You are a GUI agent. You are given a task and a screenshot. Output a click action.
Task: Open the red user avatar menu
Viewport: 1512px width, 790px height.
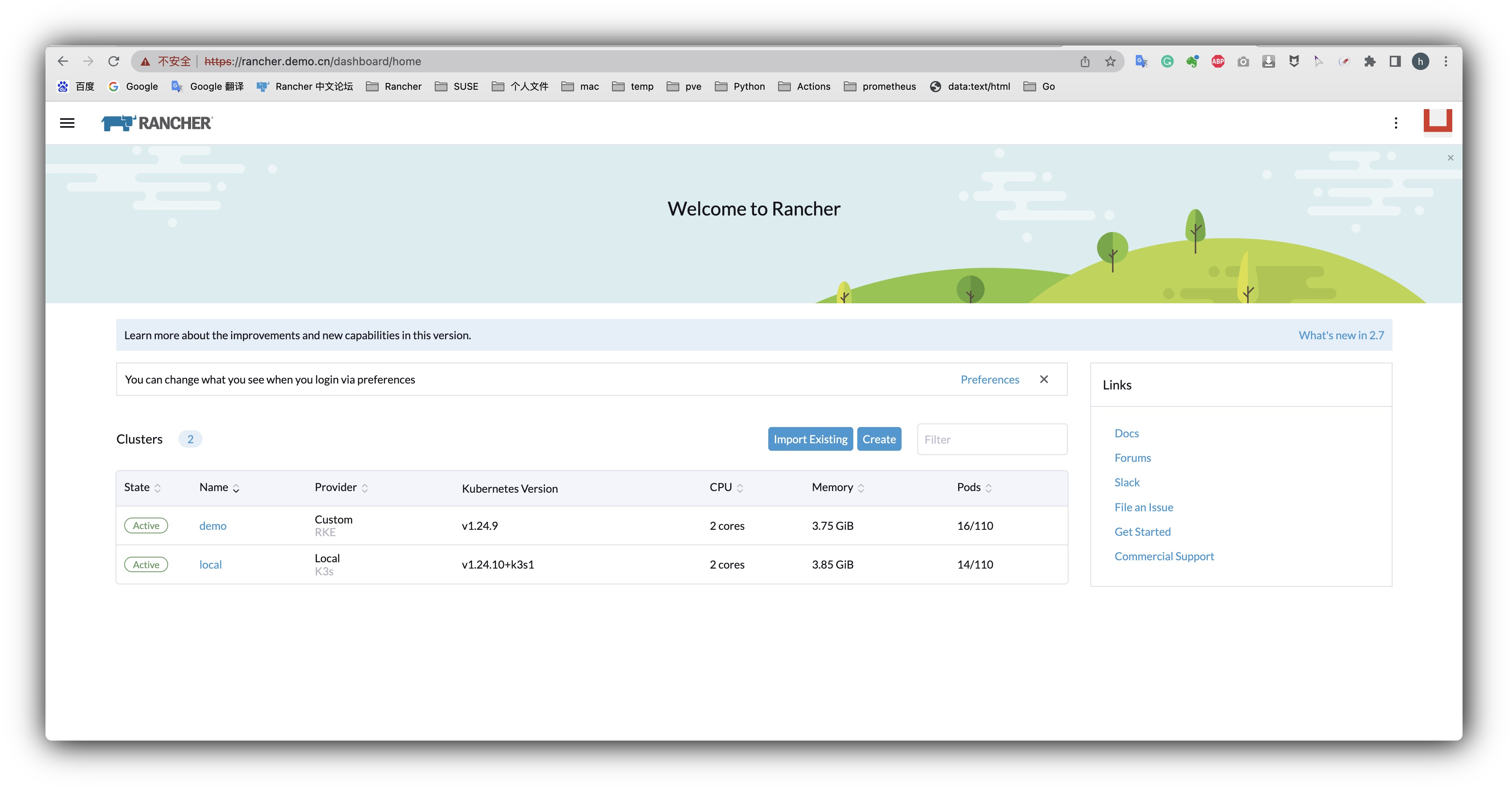pyautogui.click(x=1438, y=122)
